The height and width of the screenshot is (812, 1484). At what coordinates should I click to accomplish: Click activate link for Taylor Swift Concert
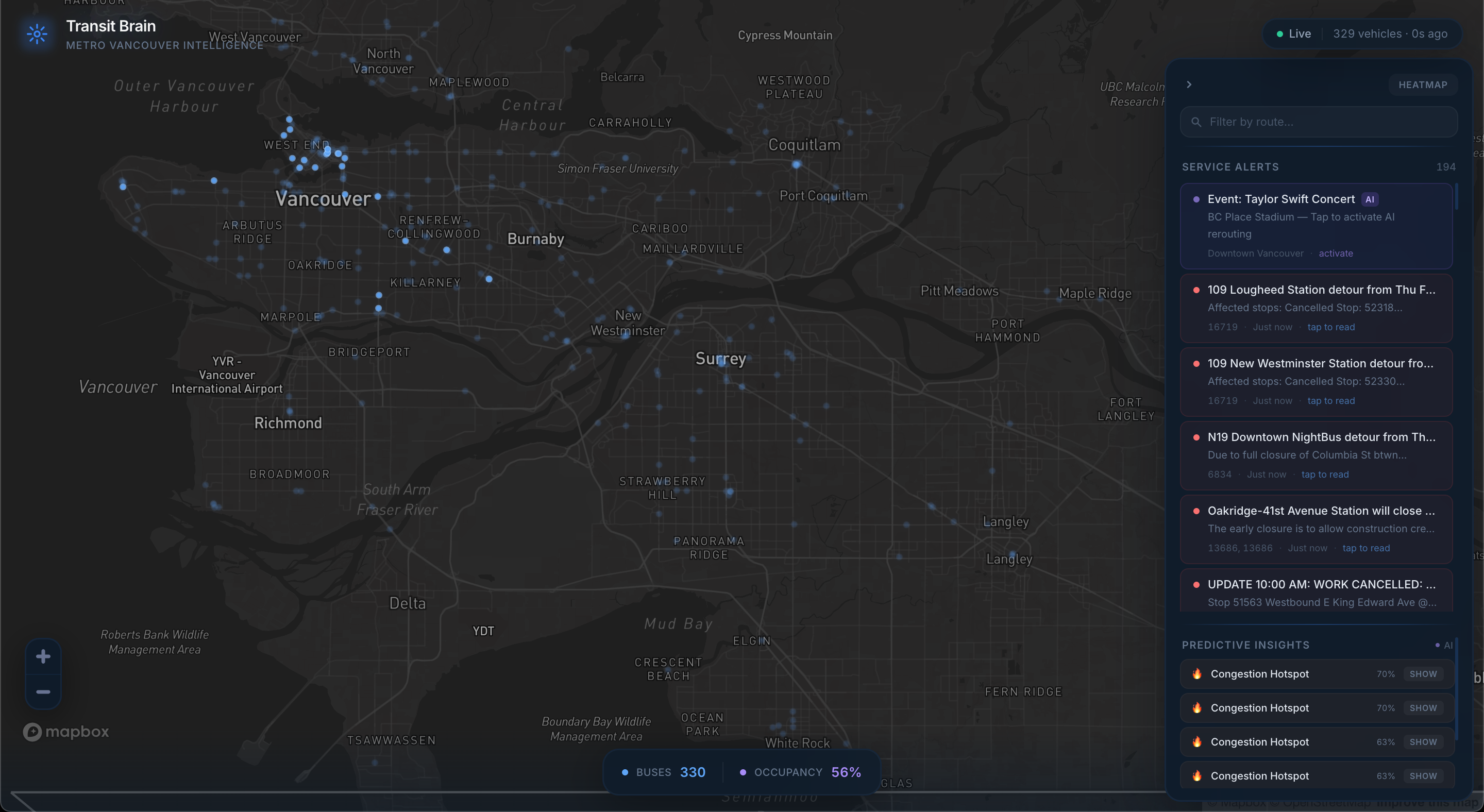point(1336,253)
